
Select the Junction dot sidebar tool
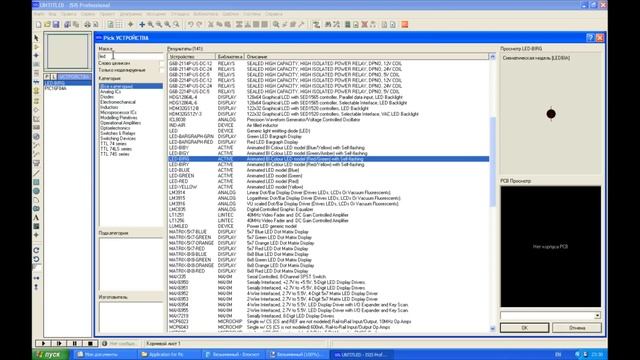(x=36, y=56)
